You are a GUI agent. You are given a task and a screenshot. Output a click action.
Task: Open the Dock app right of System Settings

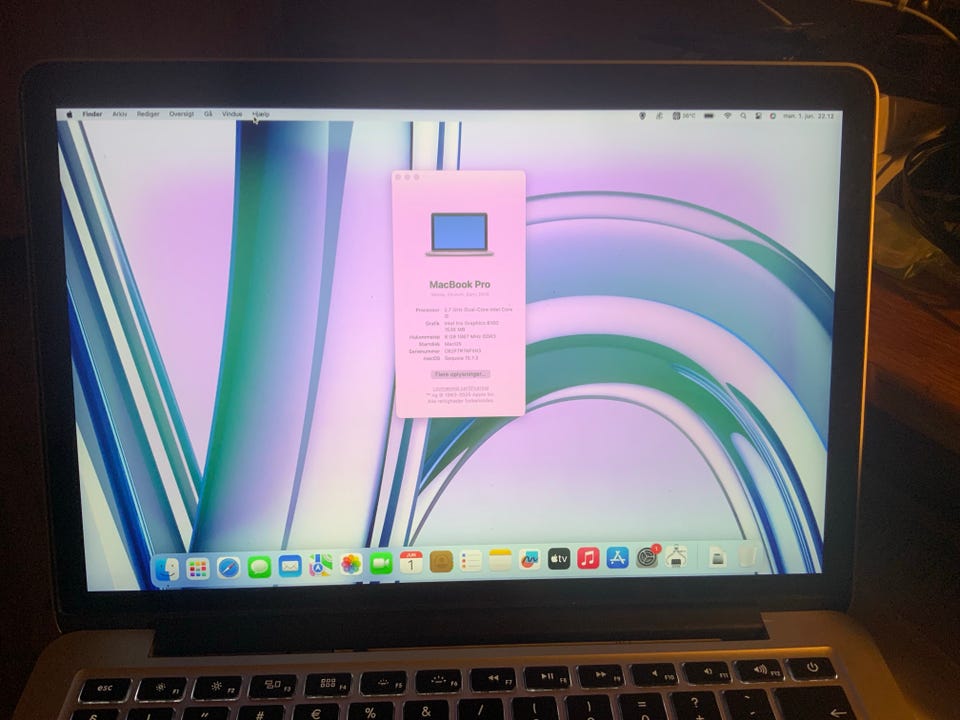[676, 557]
